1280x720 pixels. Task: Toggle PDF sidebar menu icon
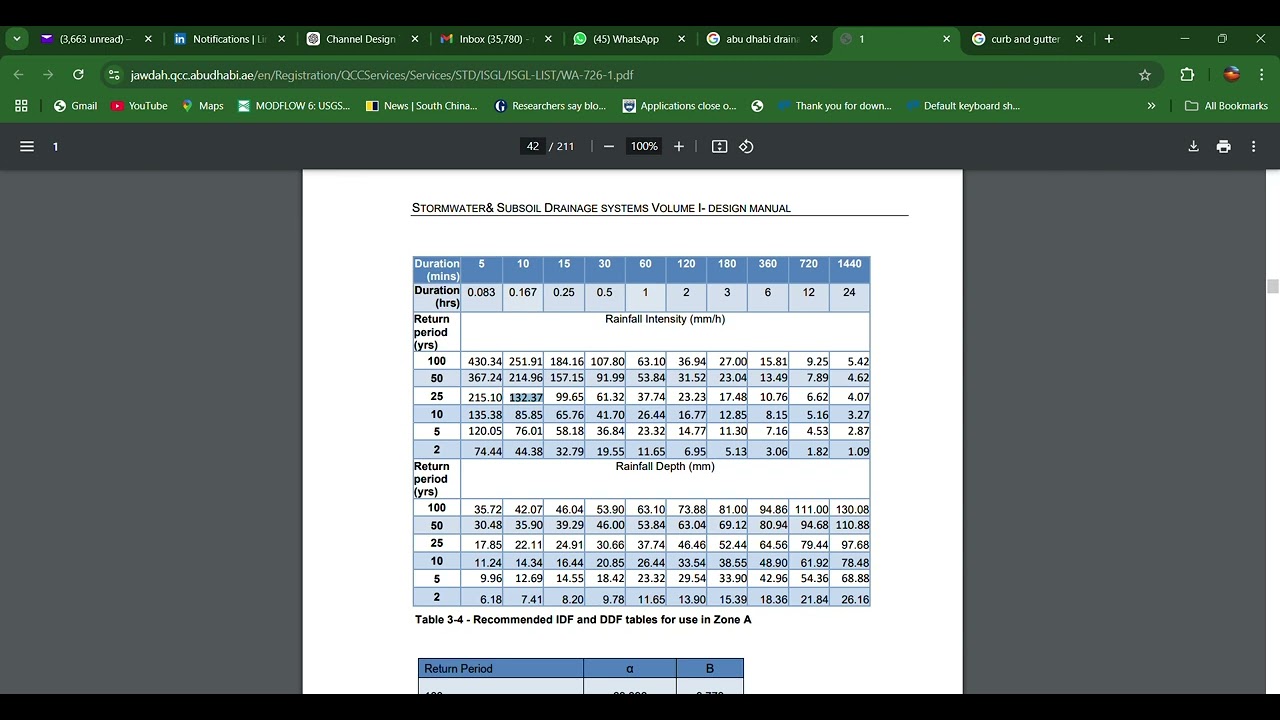(x=27, y=146)
